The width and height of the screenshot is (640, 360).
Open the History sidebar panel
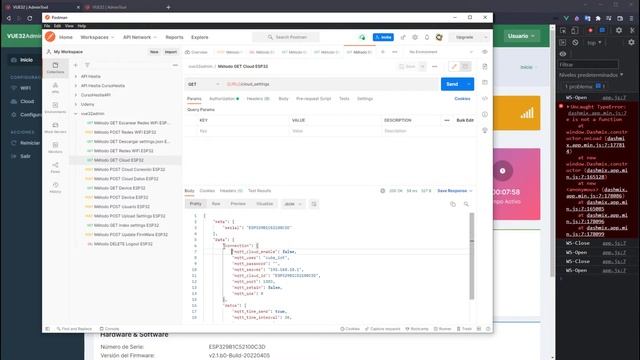click(55, 187)
